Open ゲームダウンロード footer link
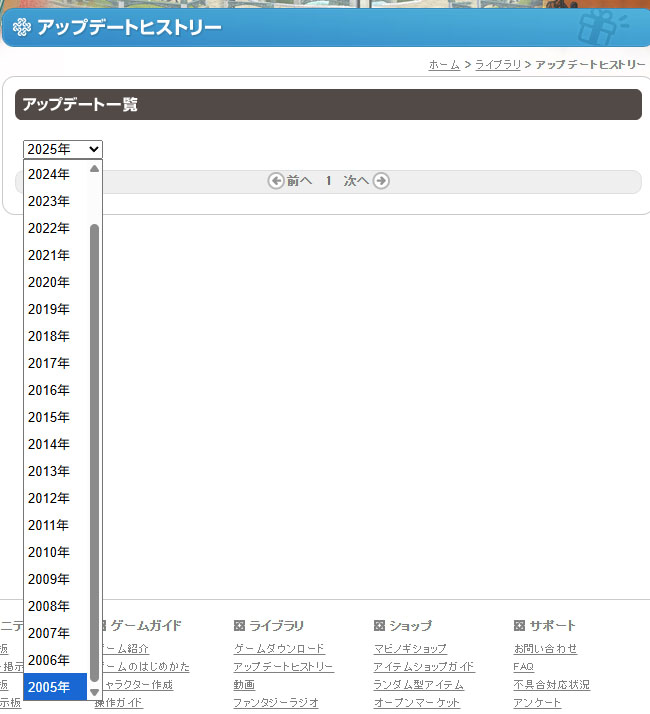This screenshot has width=650, height=714. (279, 648)
